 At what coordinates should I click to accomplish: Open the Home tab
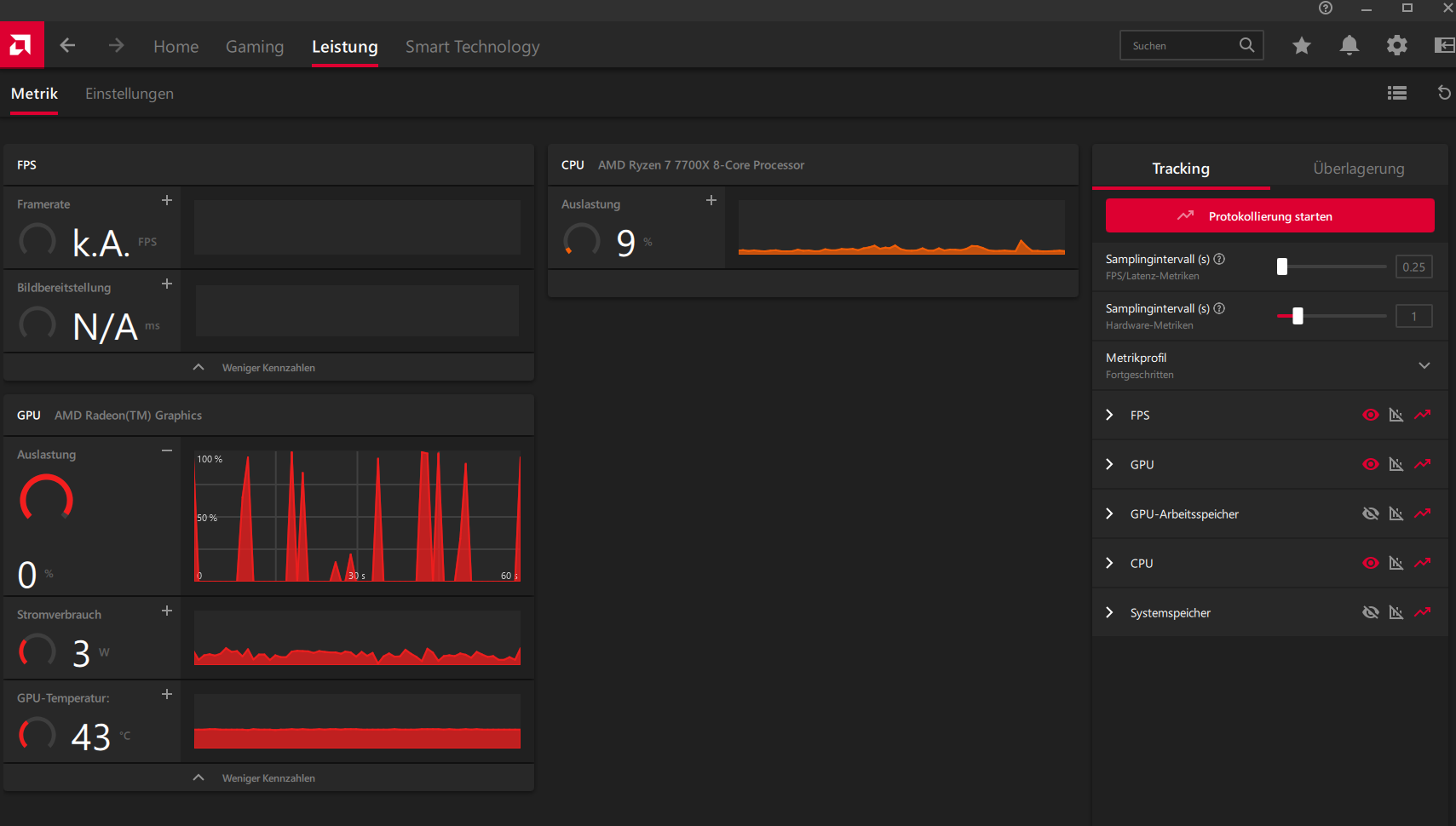pos(176,47)
